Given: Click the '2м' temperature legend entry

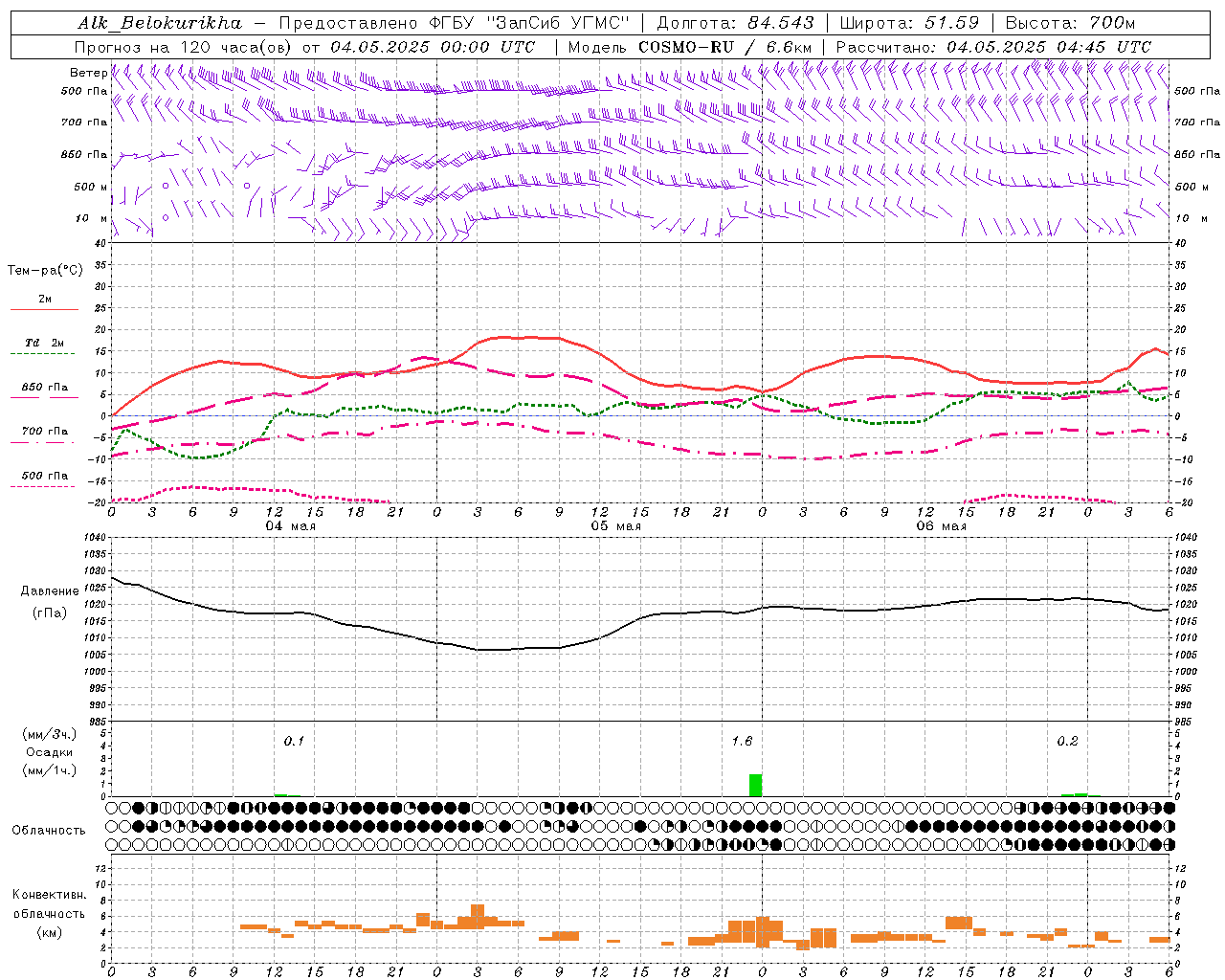Looking at the screenshot, I should click(45, 300).
